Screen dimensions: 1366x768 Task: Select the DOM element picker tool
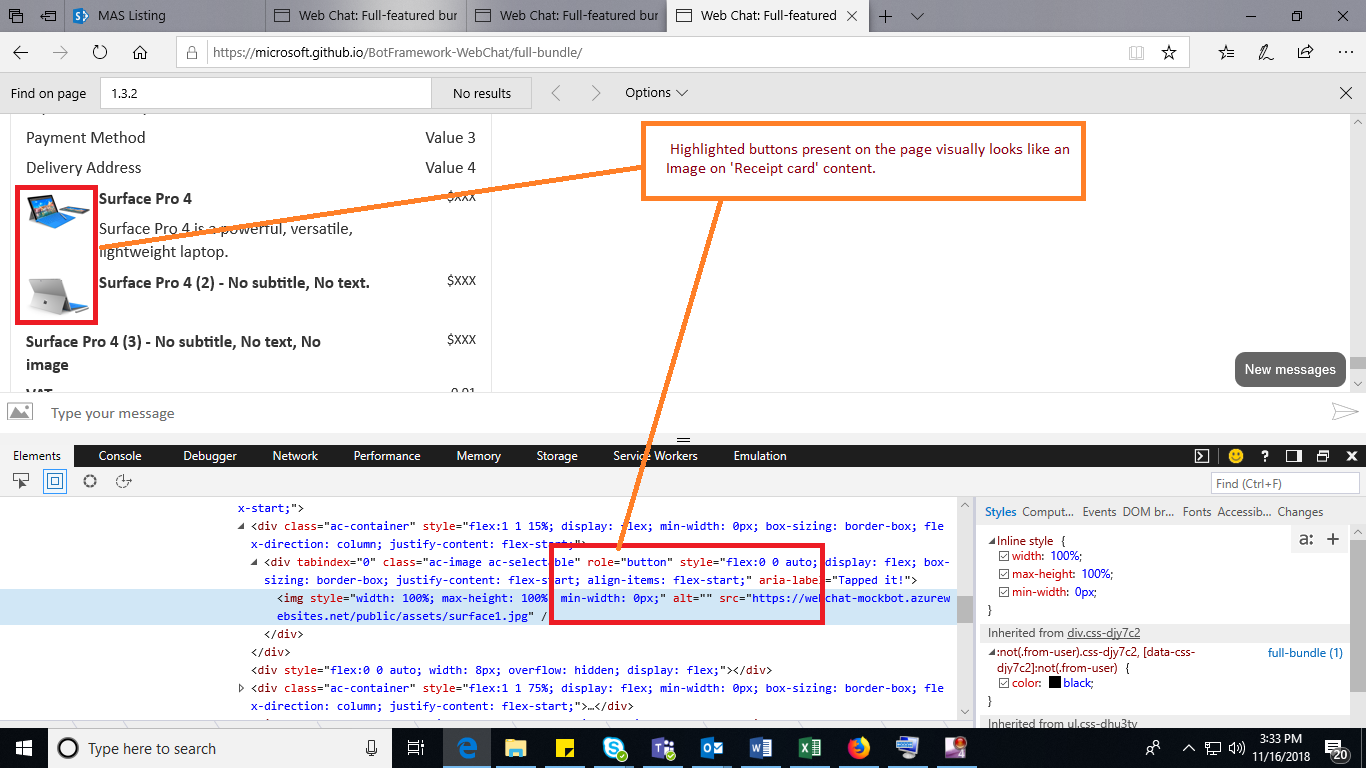(x=20, y=481)
